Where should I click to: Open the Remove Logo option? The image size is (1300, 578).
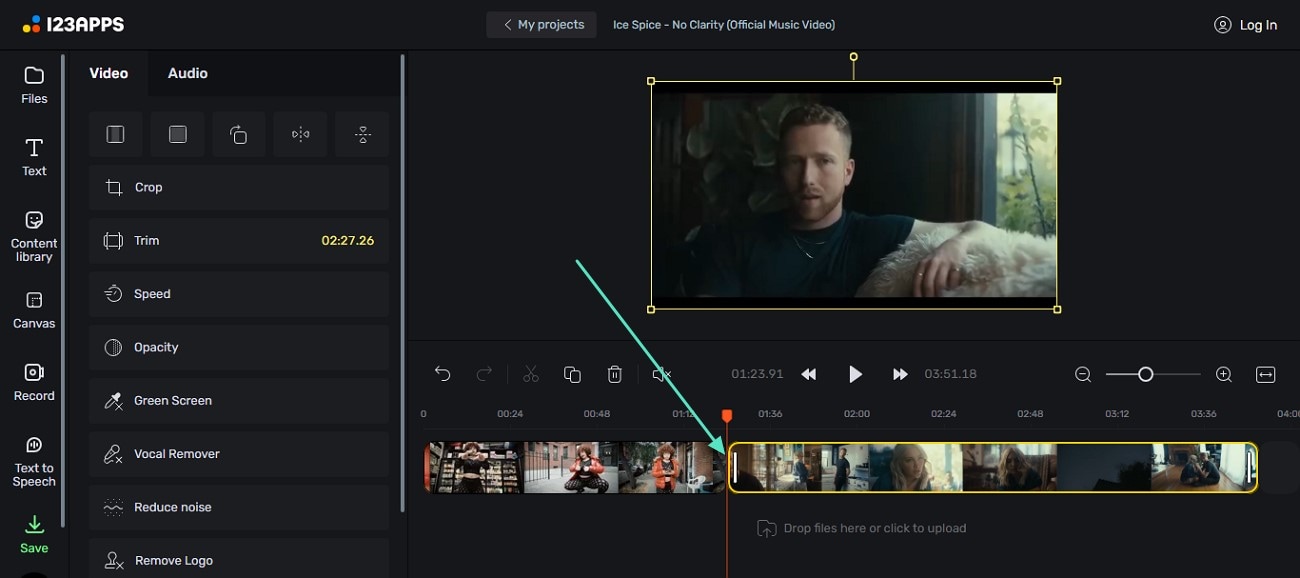pos(239,560)
